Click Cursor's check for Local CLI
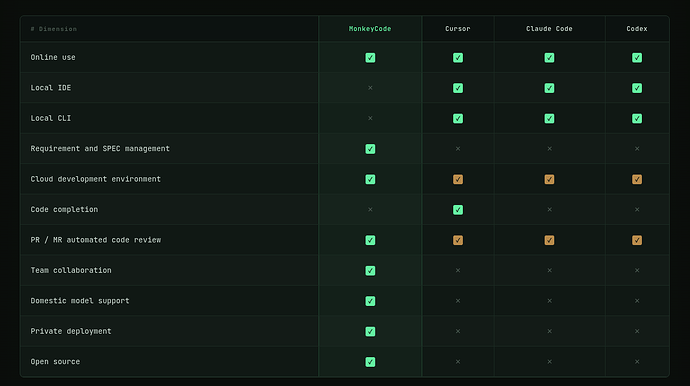This screenshot has height=386, width=690. coord(458,118)
